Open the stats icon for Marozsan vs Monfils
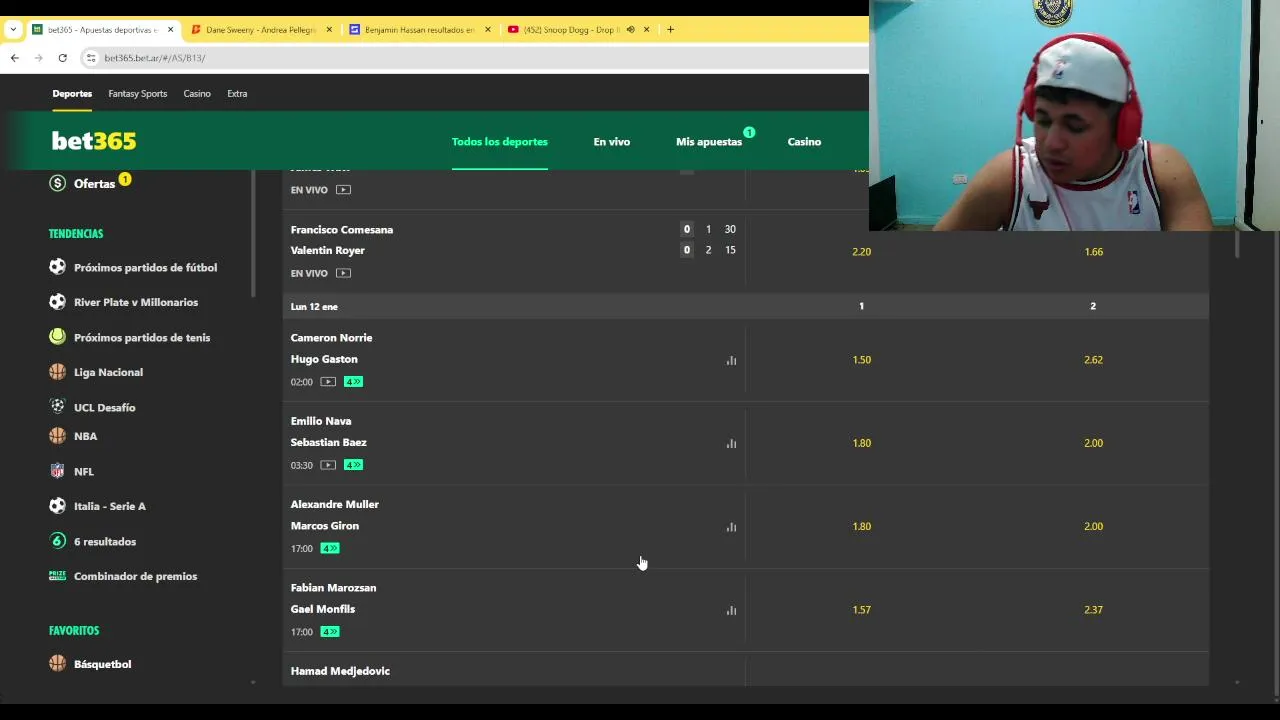 [731, 610]
